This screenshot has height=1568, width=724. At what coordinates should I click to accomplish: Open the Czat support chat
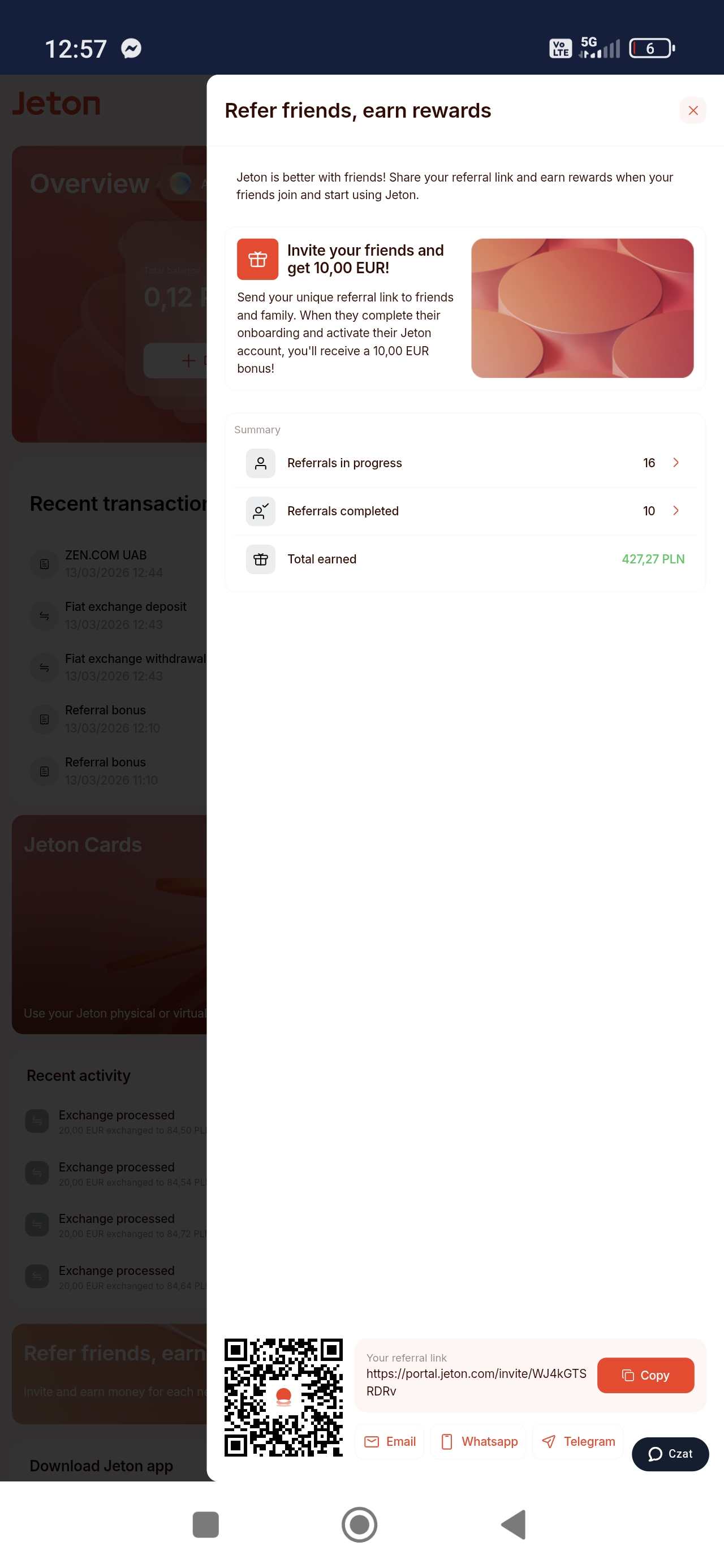(670, 1454)
